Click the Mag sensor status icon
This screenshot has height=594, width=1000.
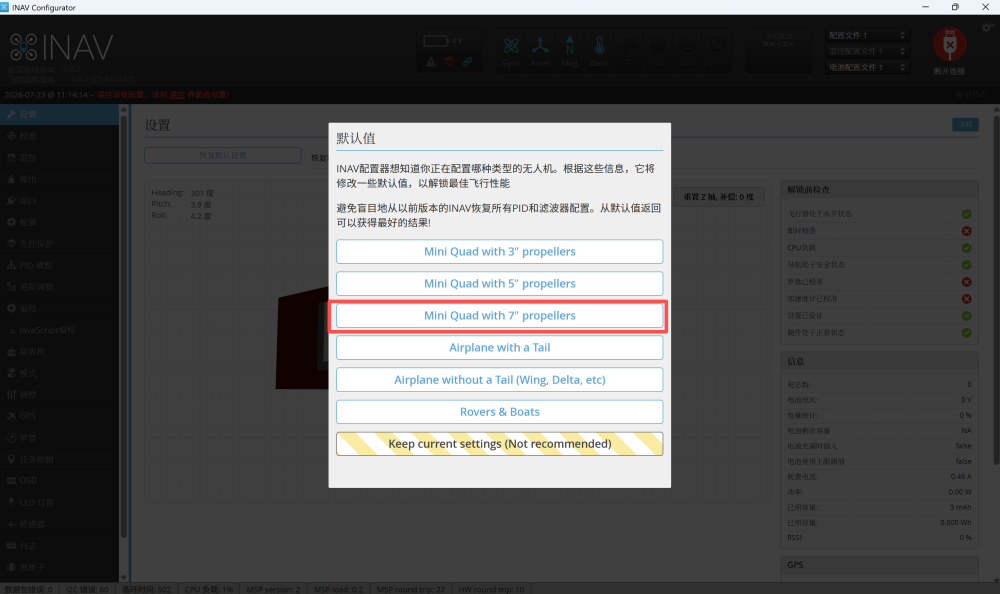click(x=570, y=50)
